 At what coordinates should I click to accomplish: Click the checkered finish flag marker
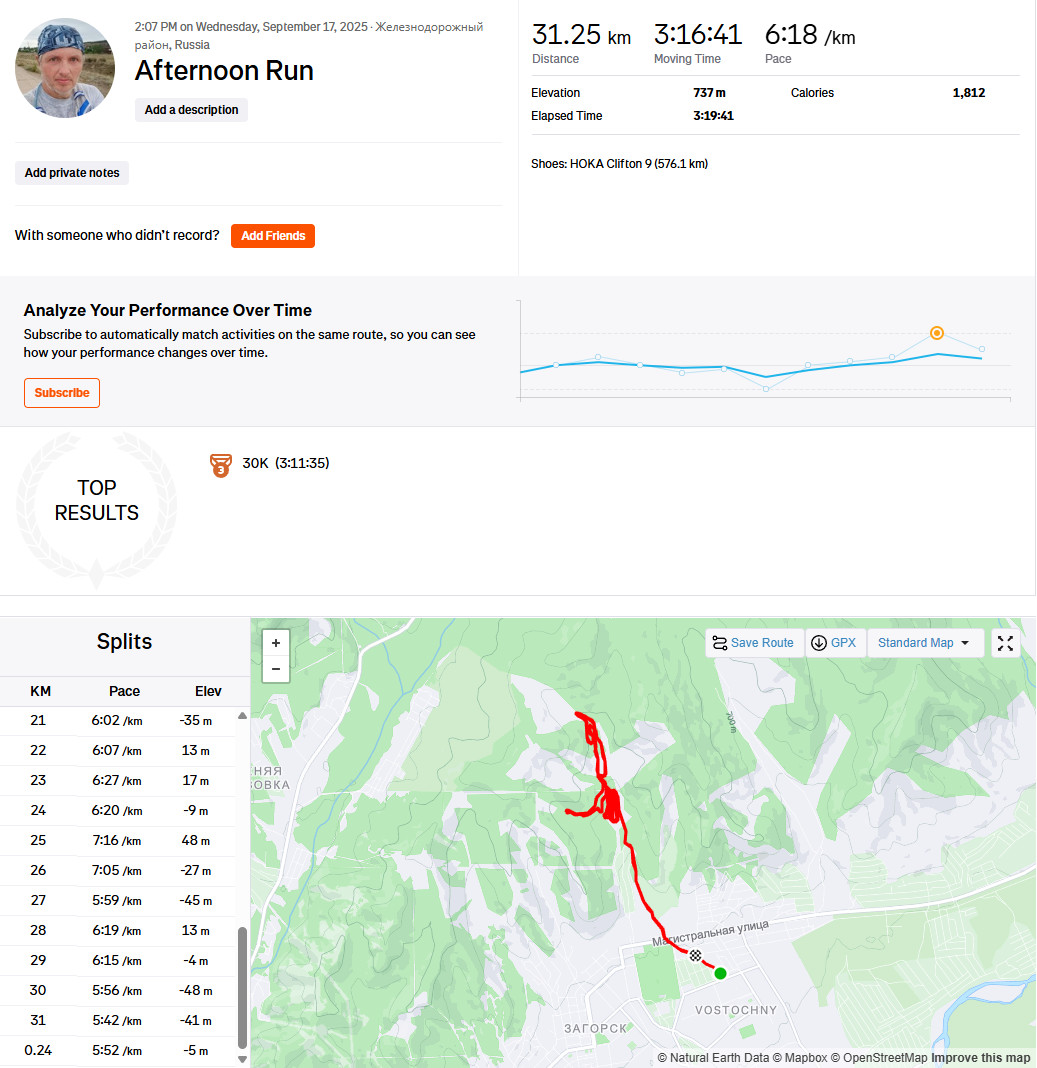tap(695, 956)
